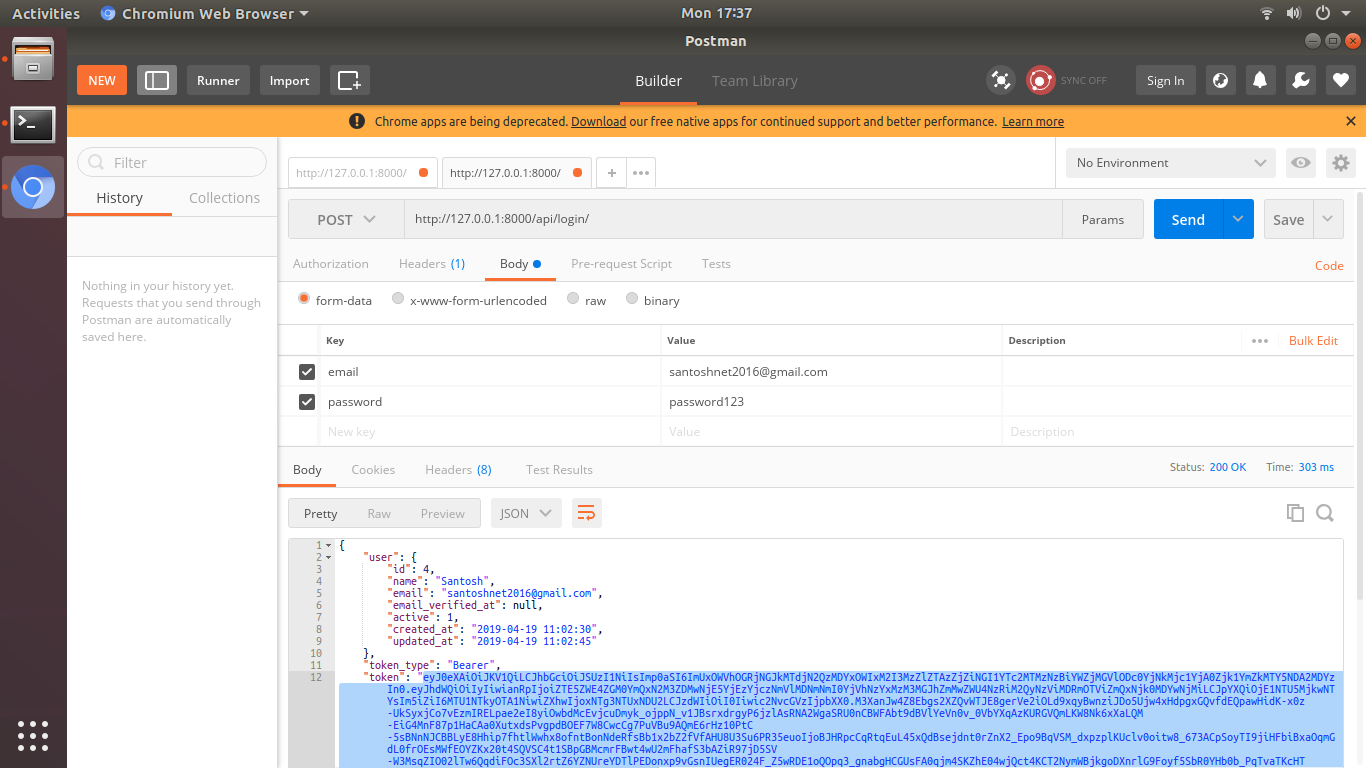The height and width of the screenshot is (768, 1366).
Task: Uncheck the password parameter checkbox
Action: (307, 402)
